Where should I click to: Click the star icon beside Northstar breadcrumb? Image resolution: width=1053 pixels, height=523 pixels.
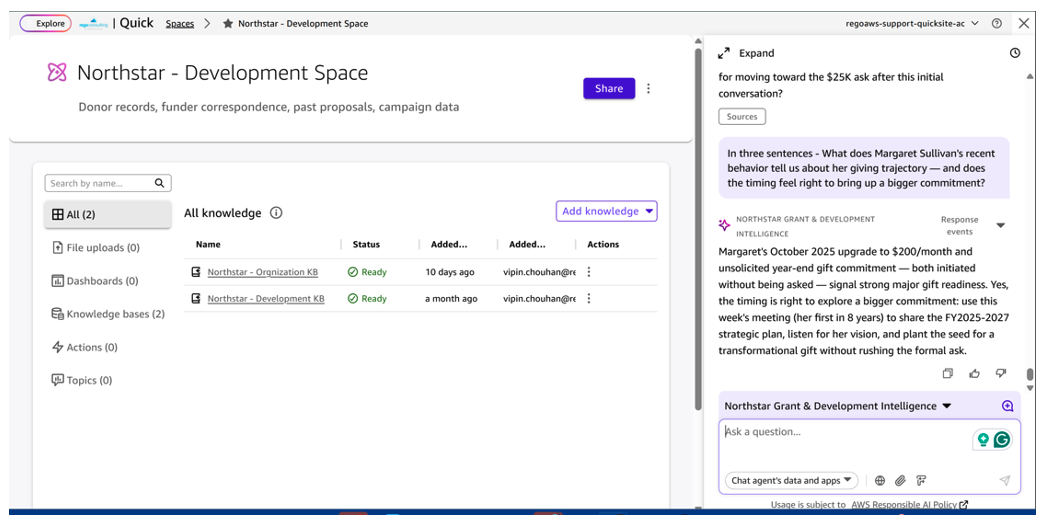(228, 23)
